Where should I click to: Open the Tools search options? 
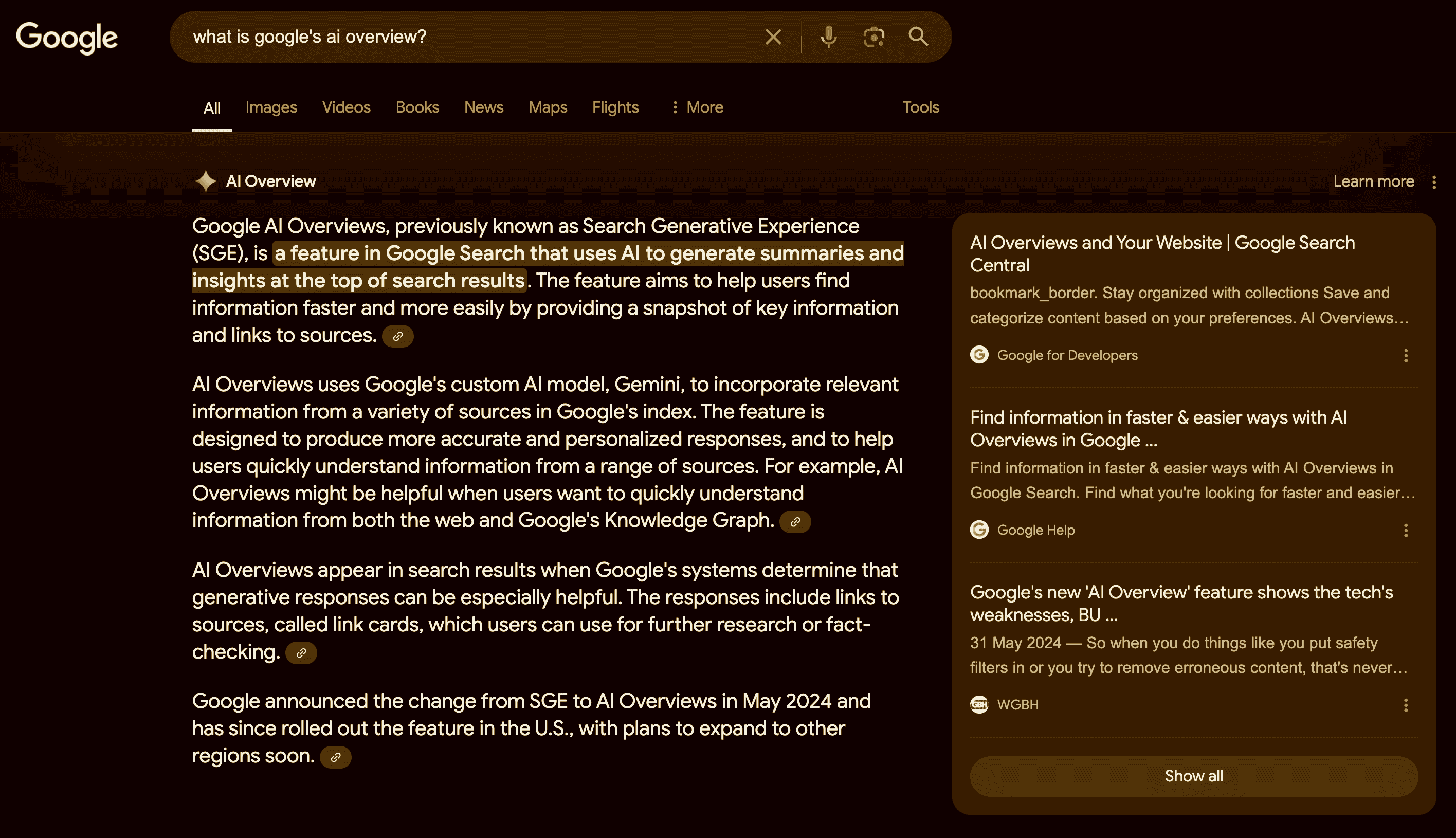pos(921,107)
